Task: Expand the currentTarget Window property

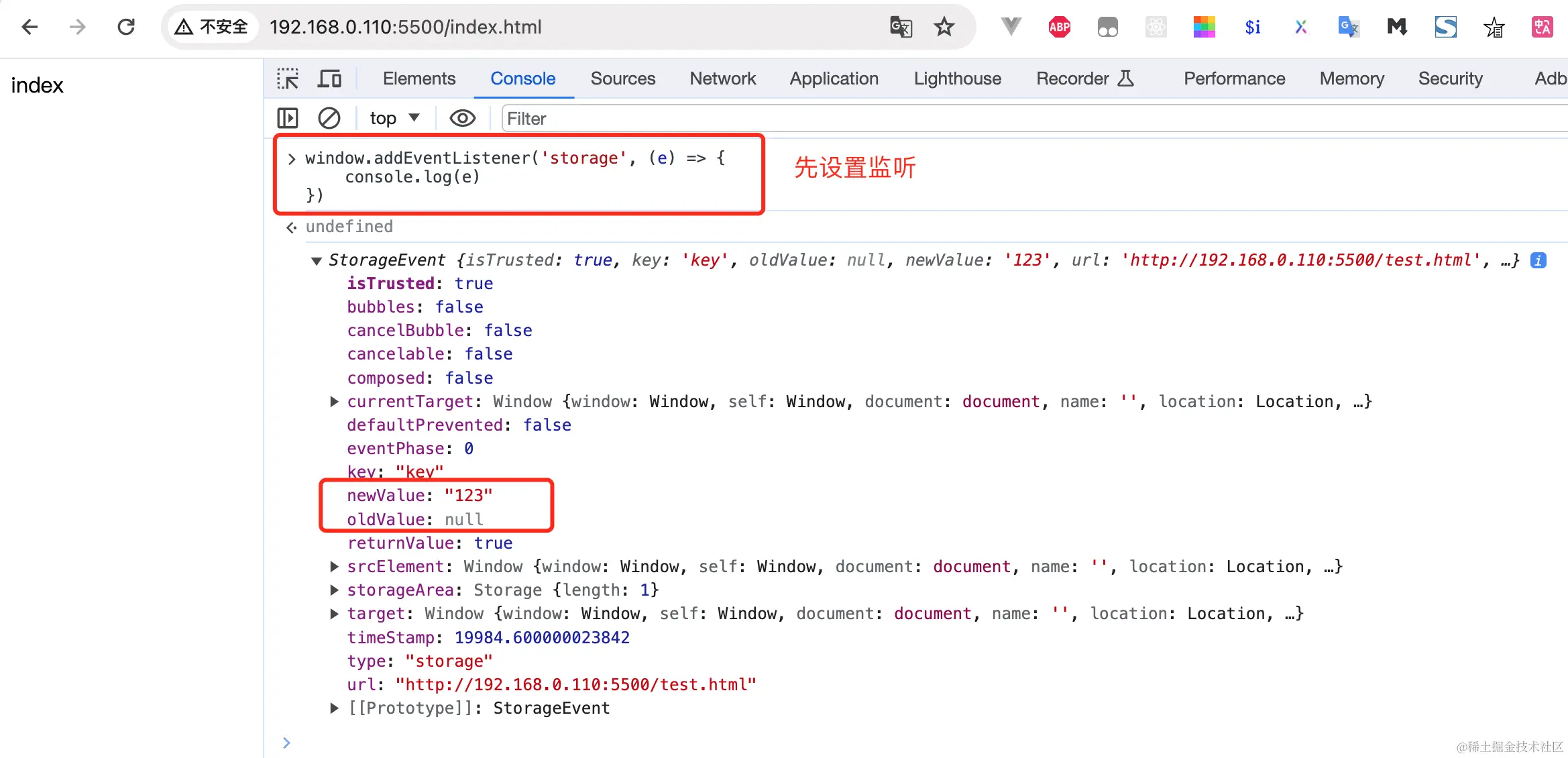Action: point(334,402)
